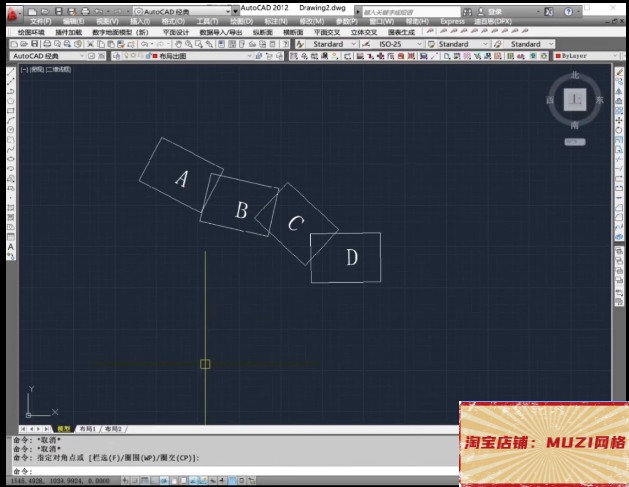Open the 平面设计 menu

click(x=175, y=32)
